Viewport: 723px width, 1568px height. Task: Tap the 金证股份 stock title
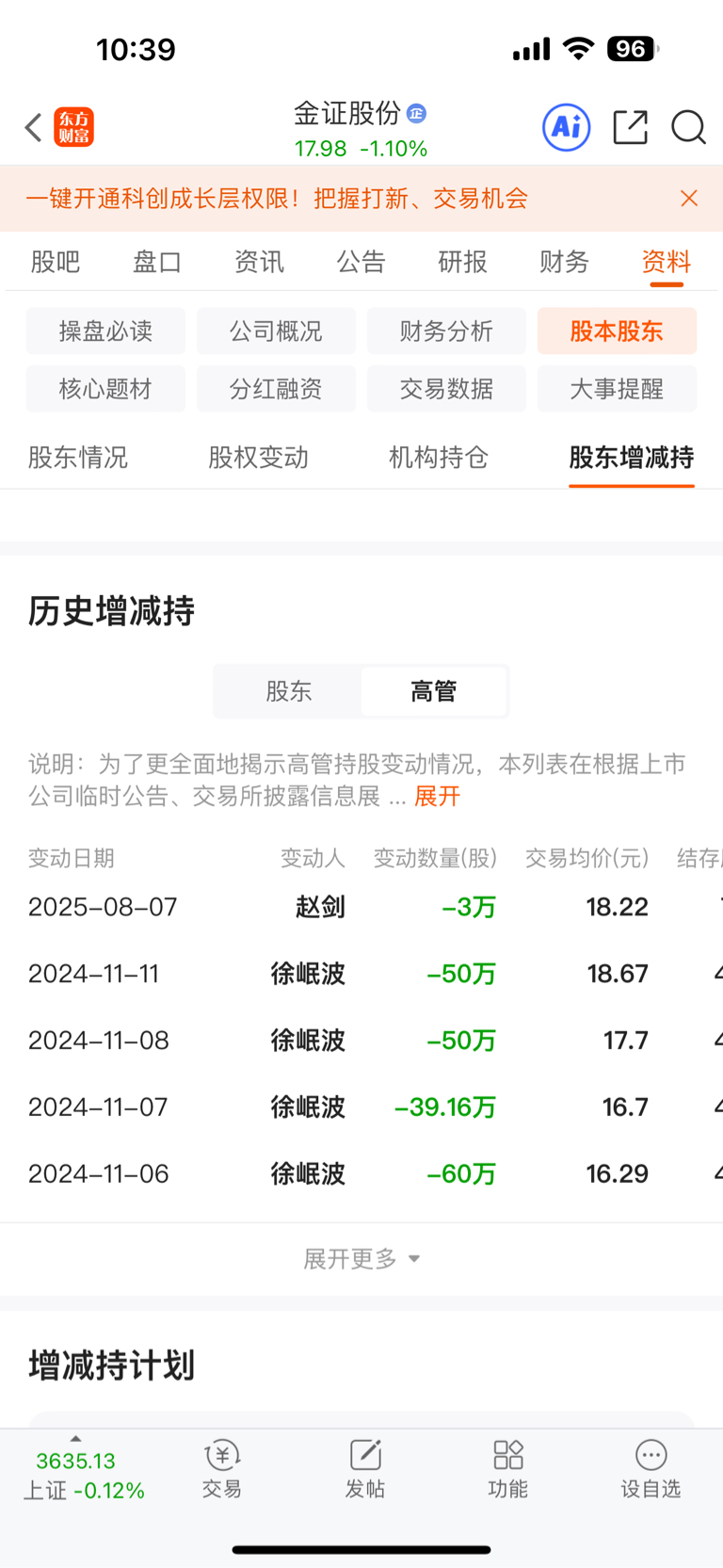click(347, 114)
